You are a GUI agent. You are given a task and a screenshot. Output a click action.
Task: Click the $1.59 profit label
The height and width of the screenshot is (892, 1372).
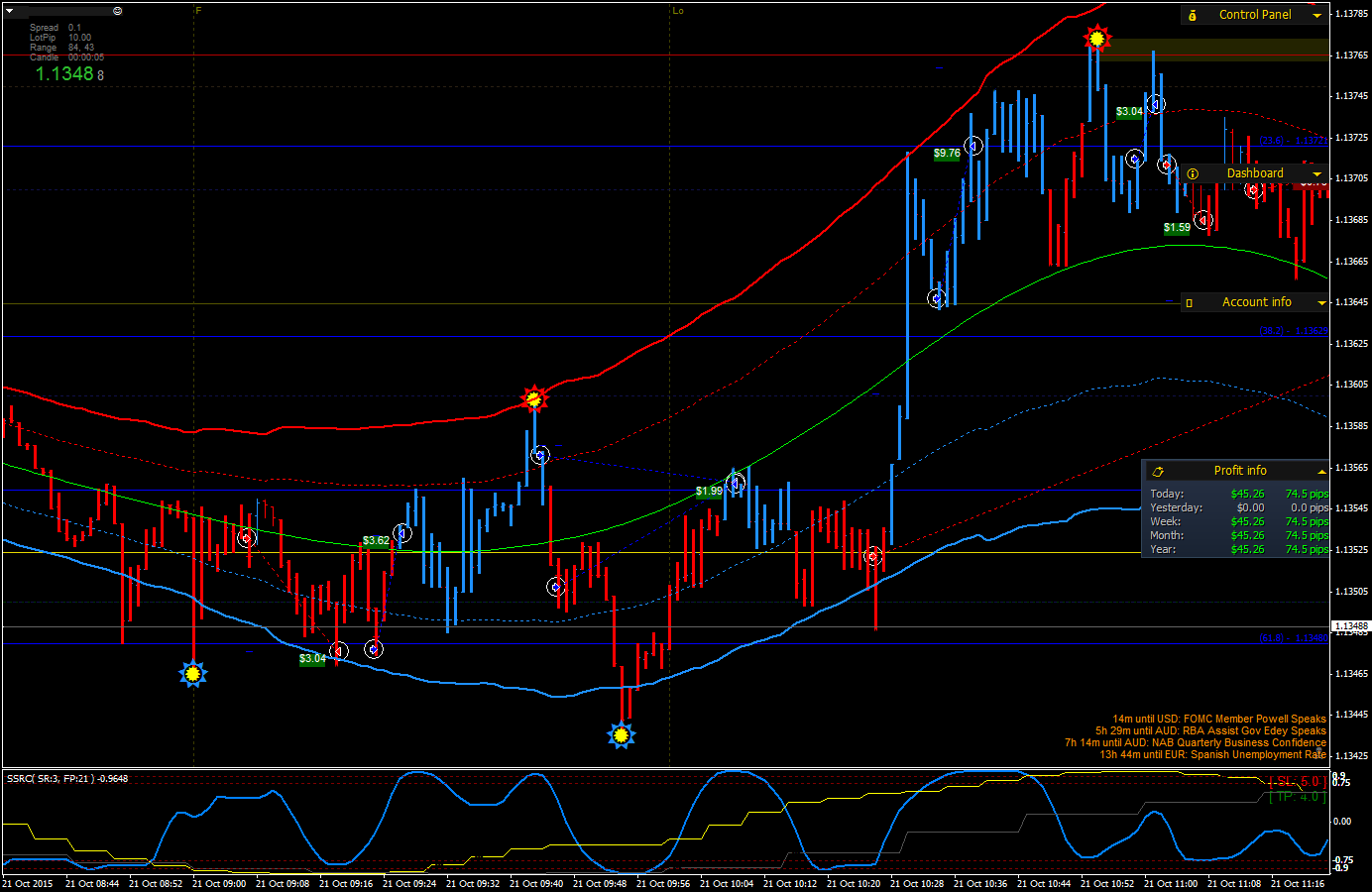(x=1177, y=228)
